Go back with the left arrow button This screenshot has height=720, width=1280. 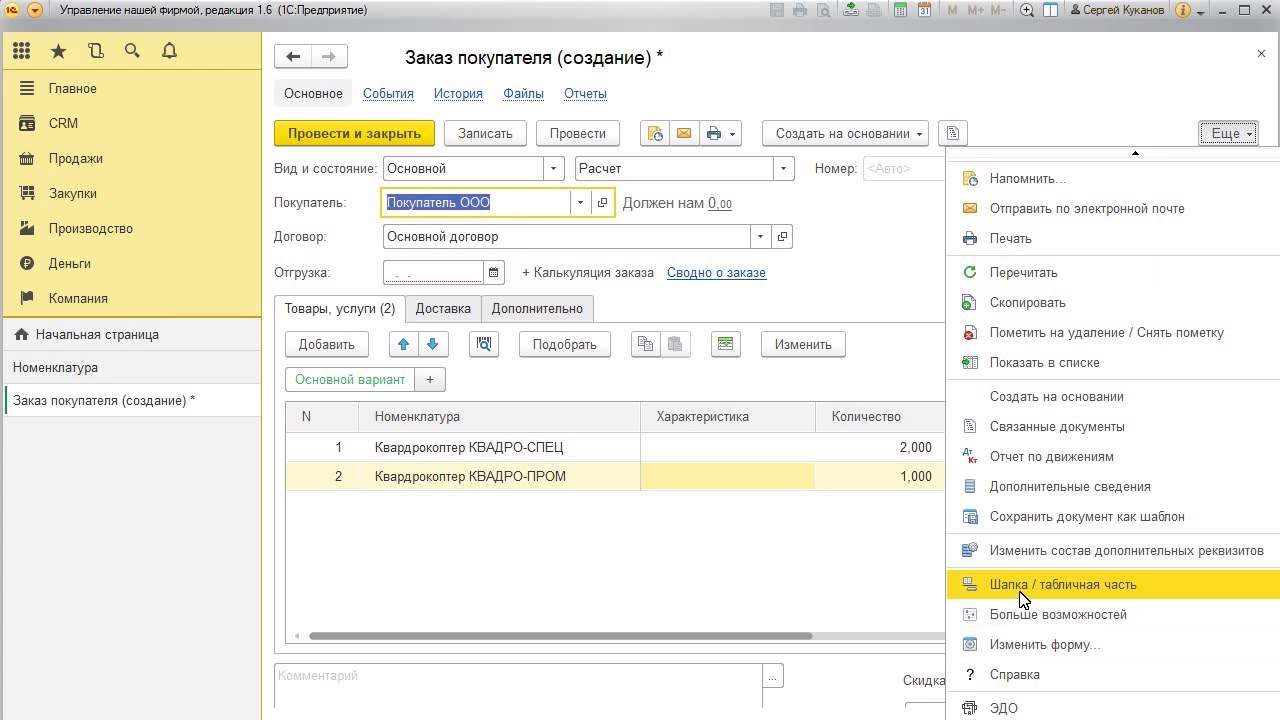[x=293, y=57]
